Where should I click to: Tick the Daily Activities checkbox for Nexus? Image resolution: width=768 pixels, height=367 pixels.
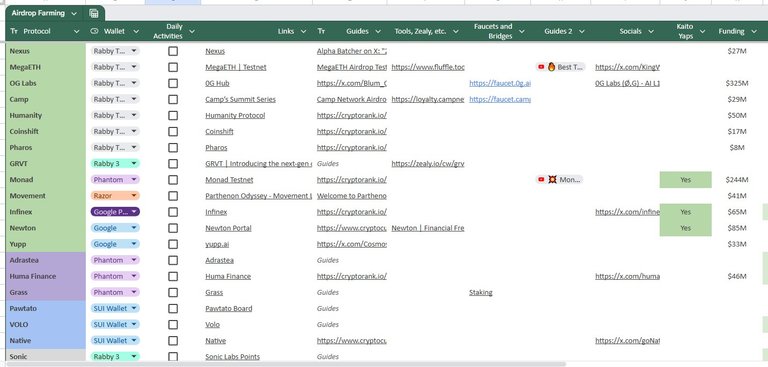tap(173, 51)
